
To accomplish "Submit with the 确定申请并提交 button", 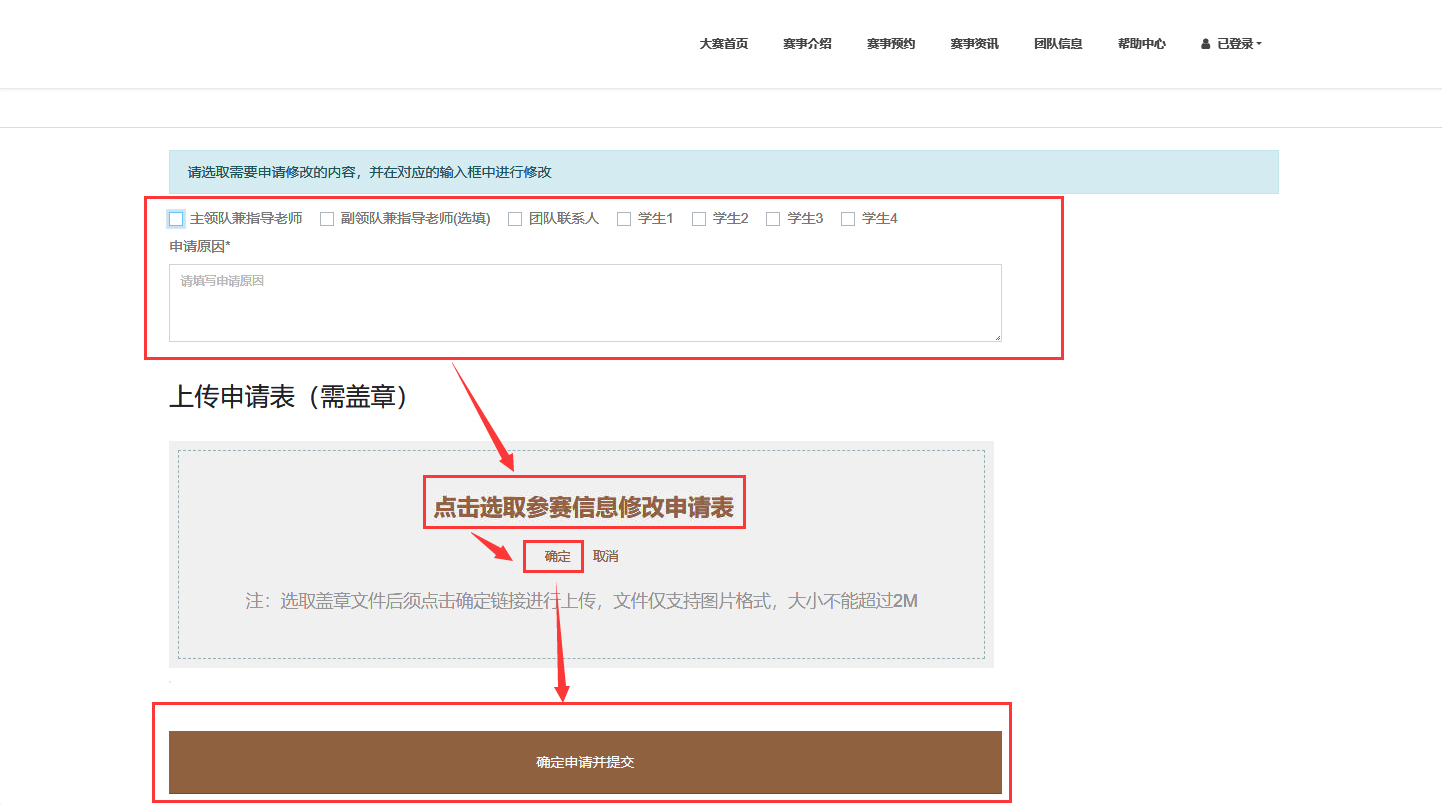I will (x=585, y=762).
